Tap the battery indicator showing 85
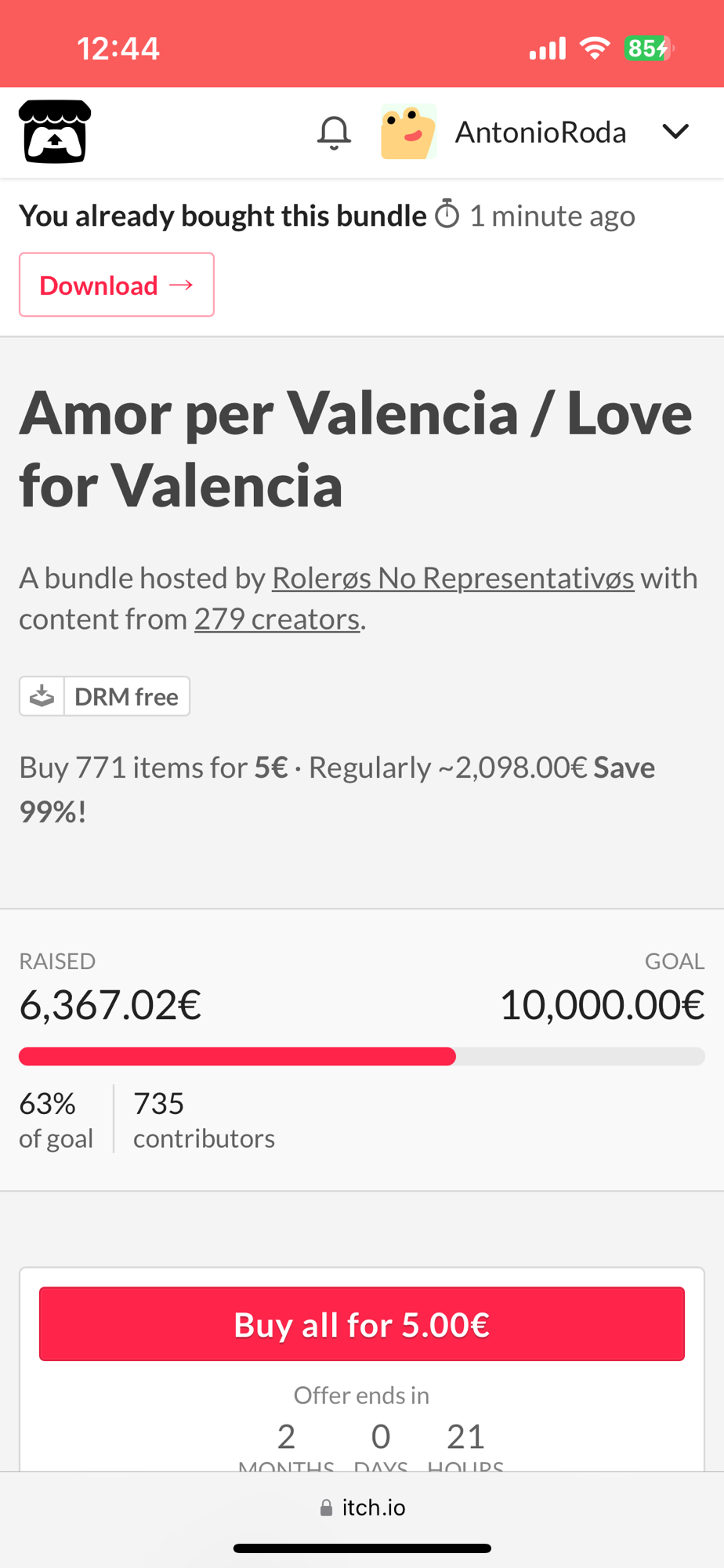 [648, 49]
